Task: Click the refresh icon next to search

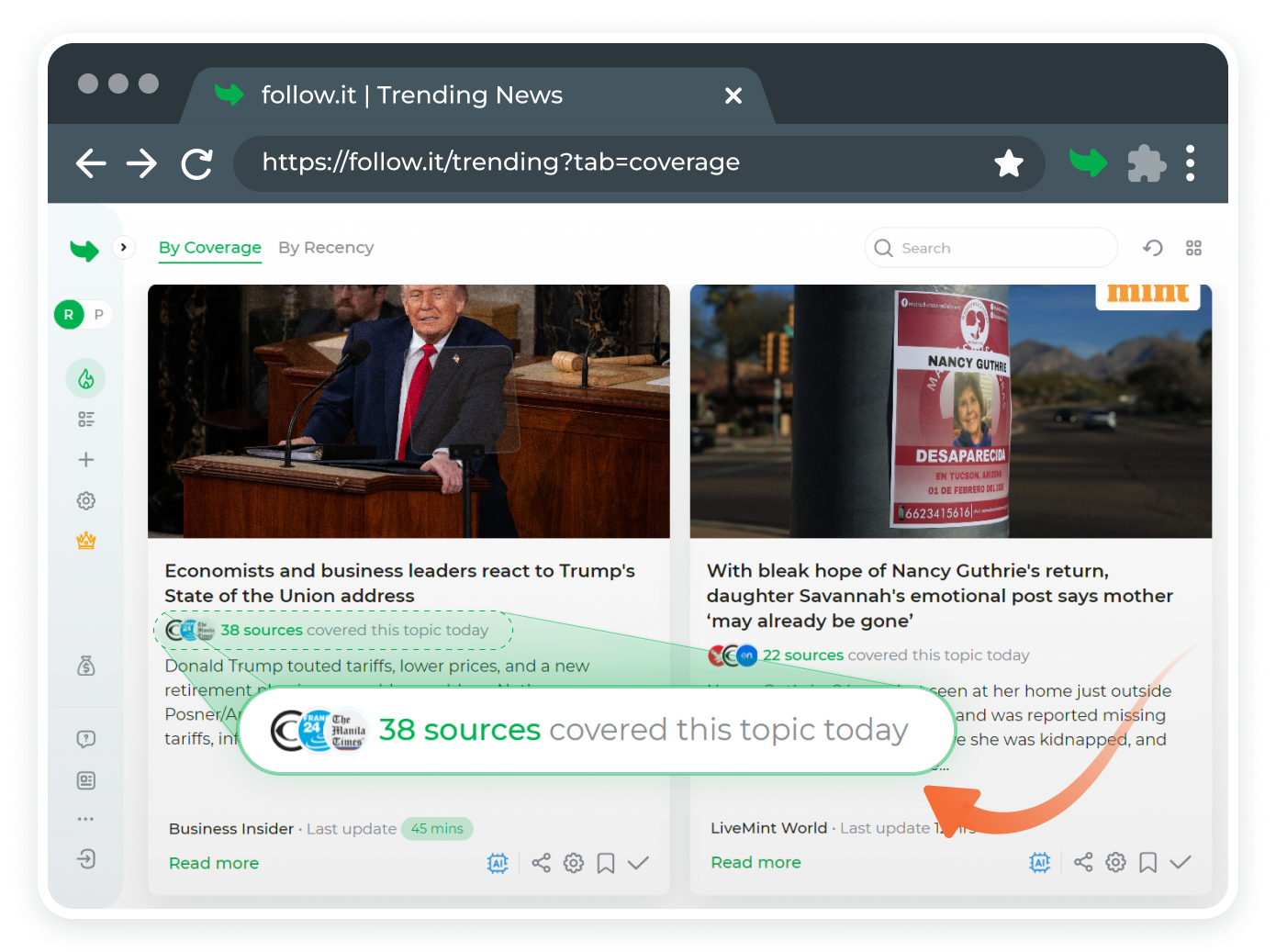Action: click(1153, 248)
